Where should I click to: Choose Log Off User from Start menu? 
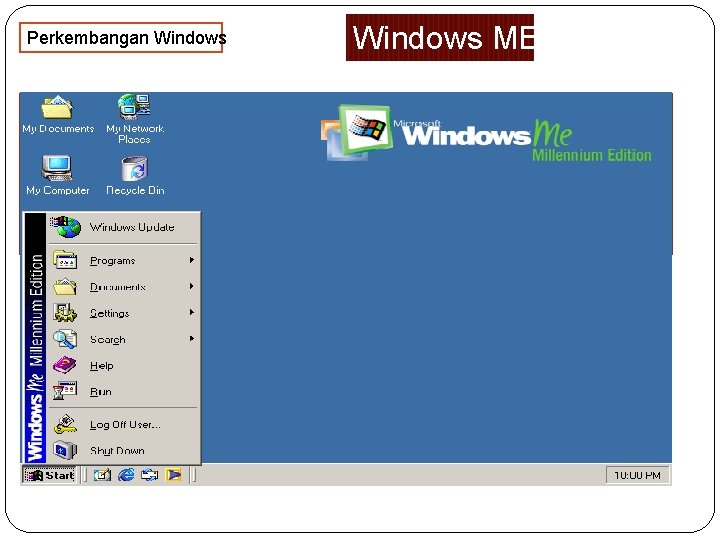(x=124, y=425)
